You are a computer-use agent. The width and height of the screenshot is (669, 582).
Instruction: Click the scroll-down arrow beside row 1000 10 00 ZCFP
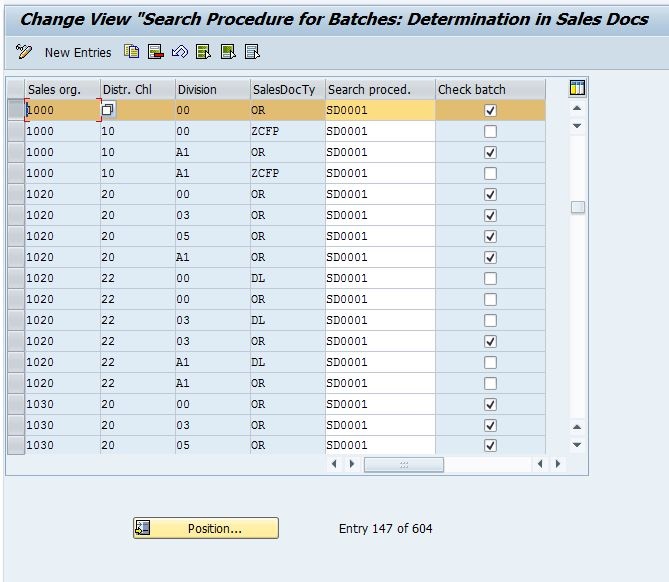[x=577, y=126]
